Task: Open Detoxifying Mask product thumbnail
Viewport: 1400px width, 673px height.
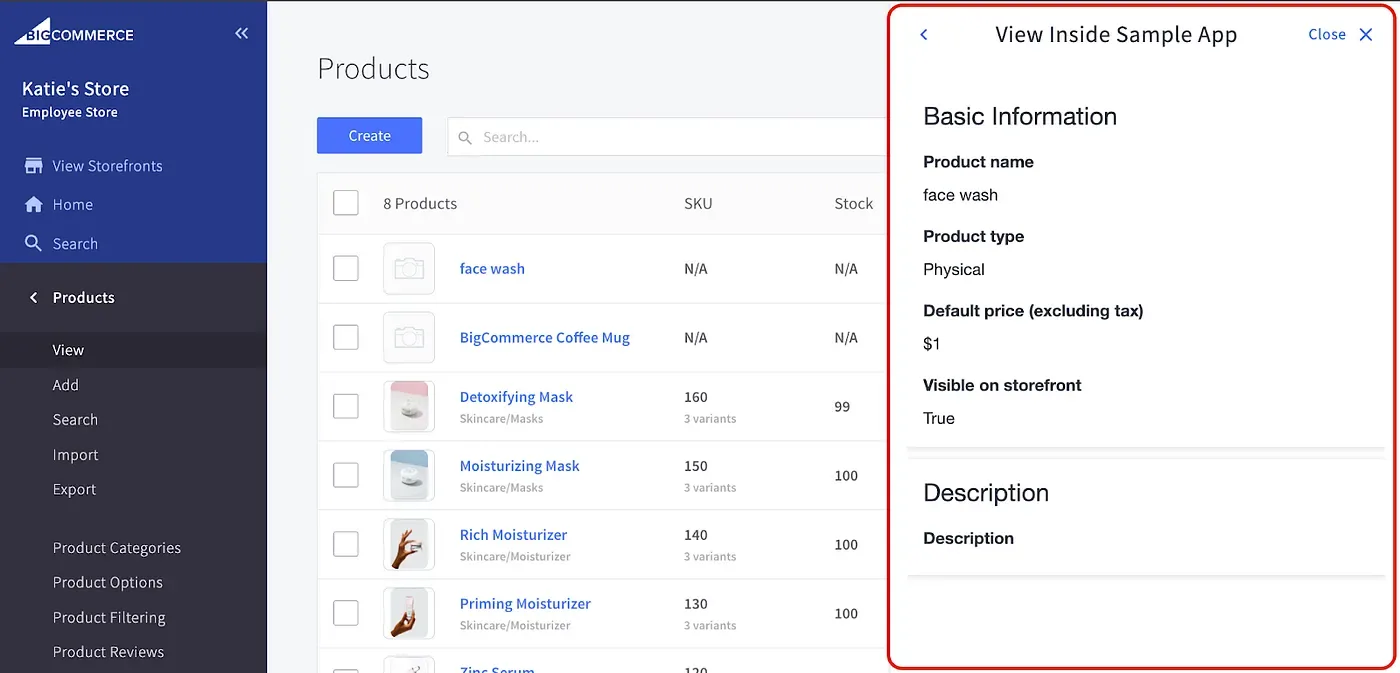Action: click(x=409, y=406)
